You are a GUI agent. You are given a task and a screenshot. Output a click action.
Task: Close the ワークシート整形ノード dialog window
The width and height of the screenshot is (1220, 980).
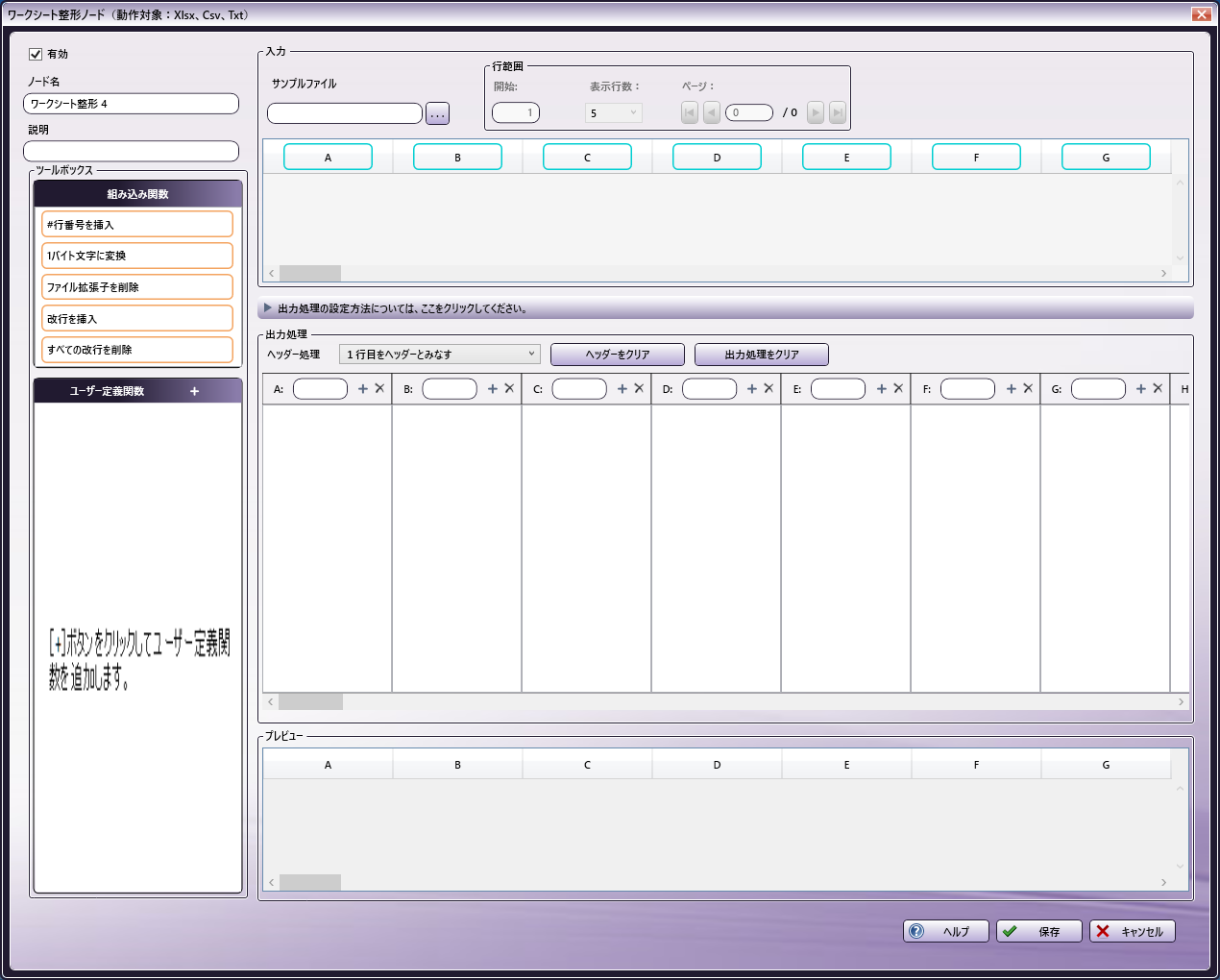[1201, 13]
